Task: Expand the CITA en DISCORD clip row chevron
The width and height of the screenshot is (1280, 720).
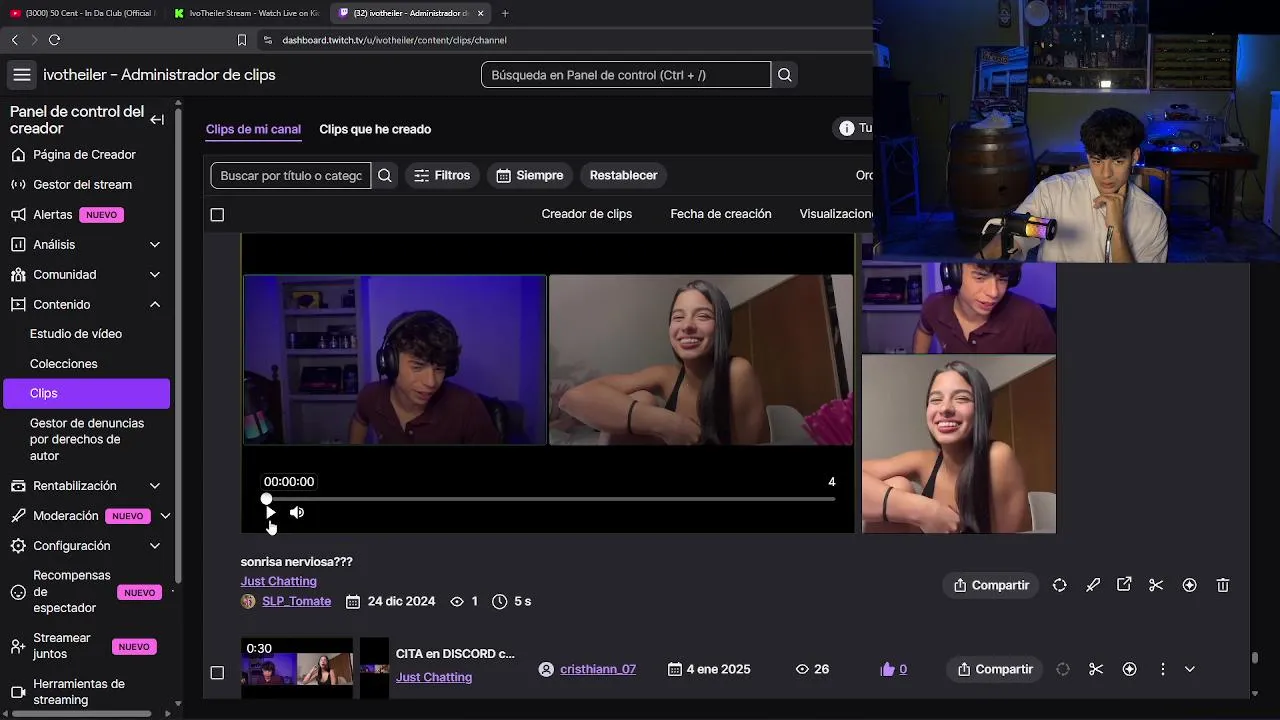Action: tap(1189, 669)
